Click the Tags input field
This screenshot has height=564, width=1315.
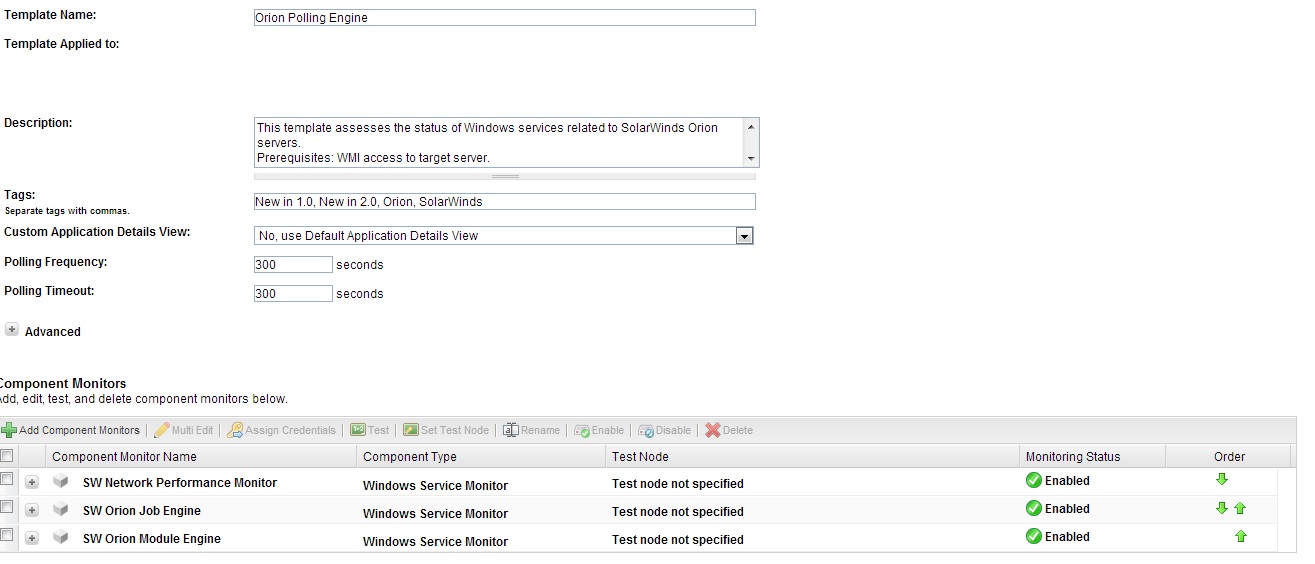(x=505, y=202)
